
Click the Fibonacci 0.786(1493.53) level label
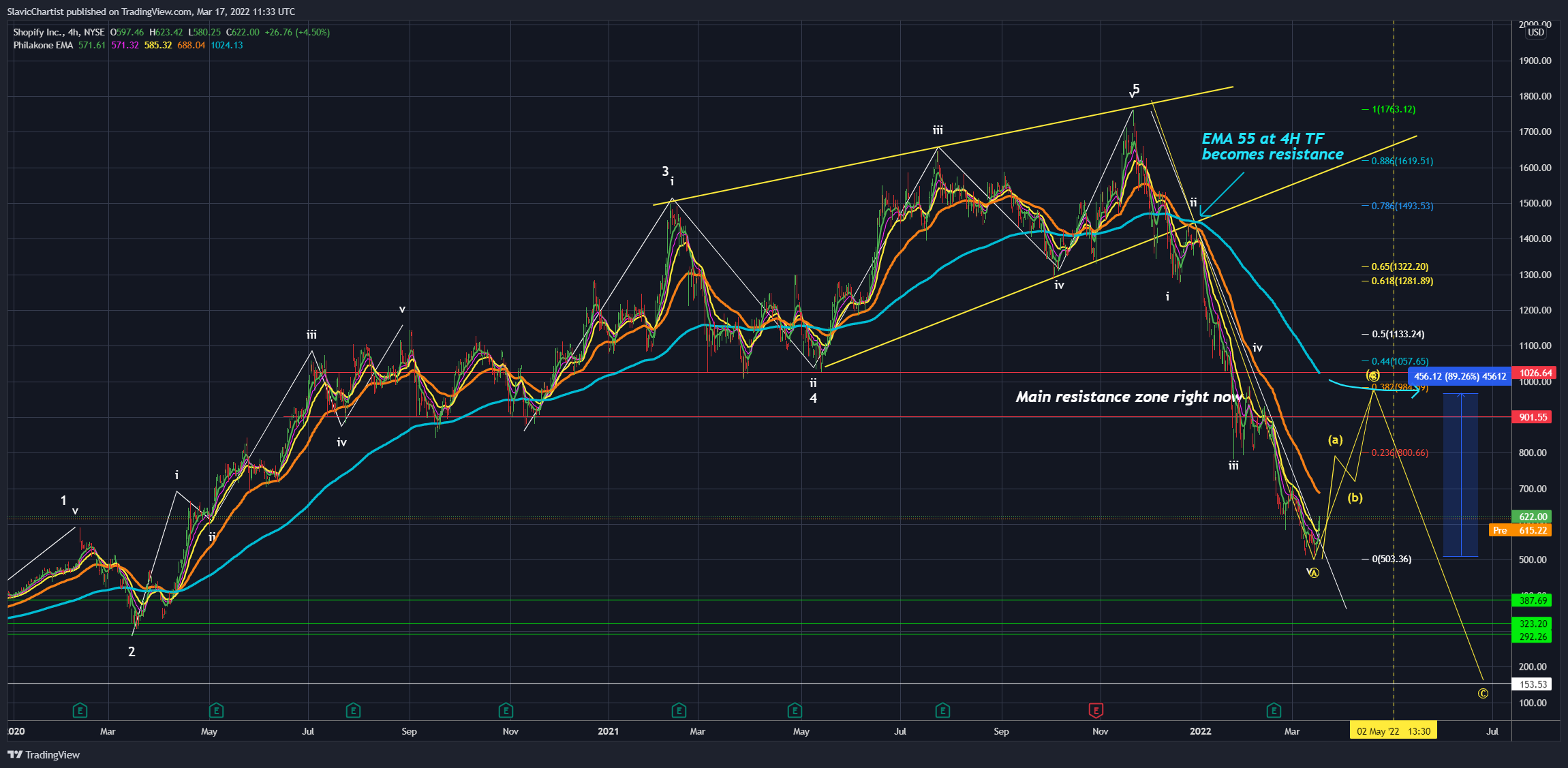click(1402, 206)
